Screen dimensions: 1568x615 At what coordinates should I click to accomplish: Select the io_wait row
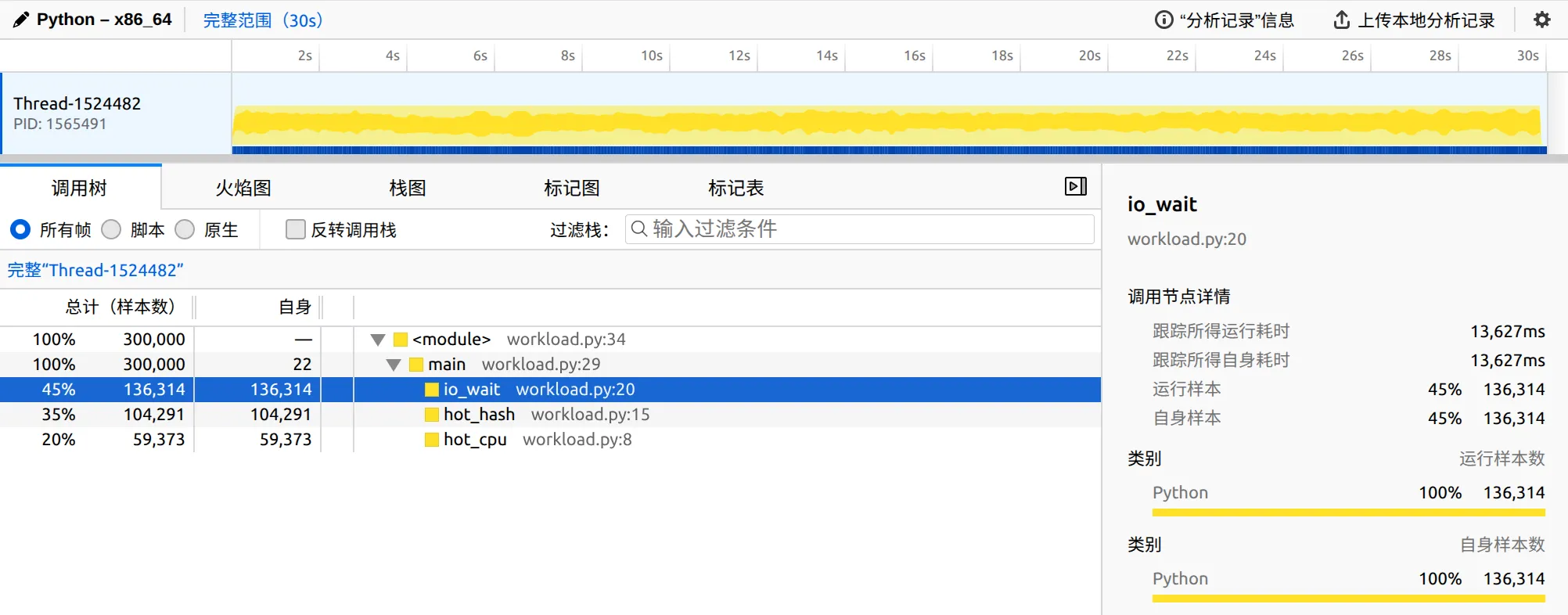coord(550,390)
